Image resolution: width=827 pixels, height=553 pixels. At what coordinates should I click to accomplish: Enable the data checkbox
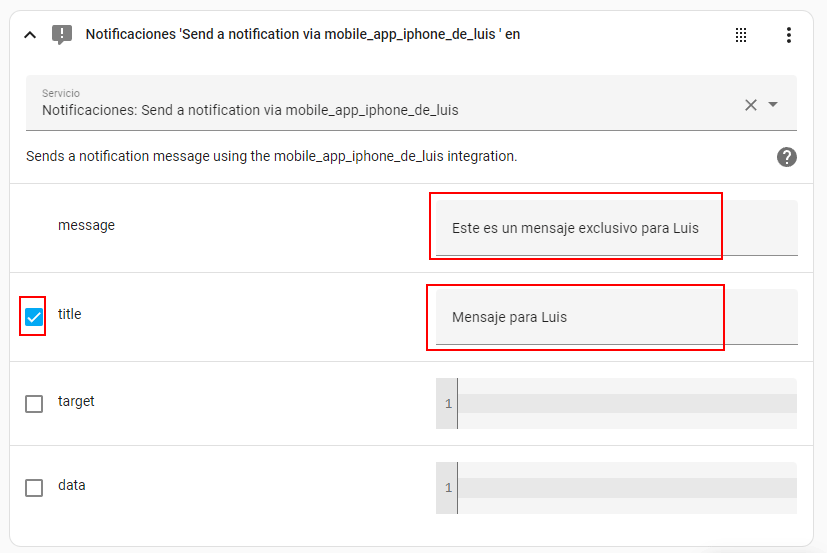34,488
